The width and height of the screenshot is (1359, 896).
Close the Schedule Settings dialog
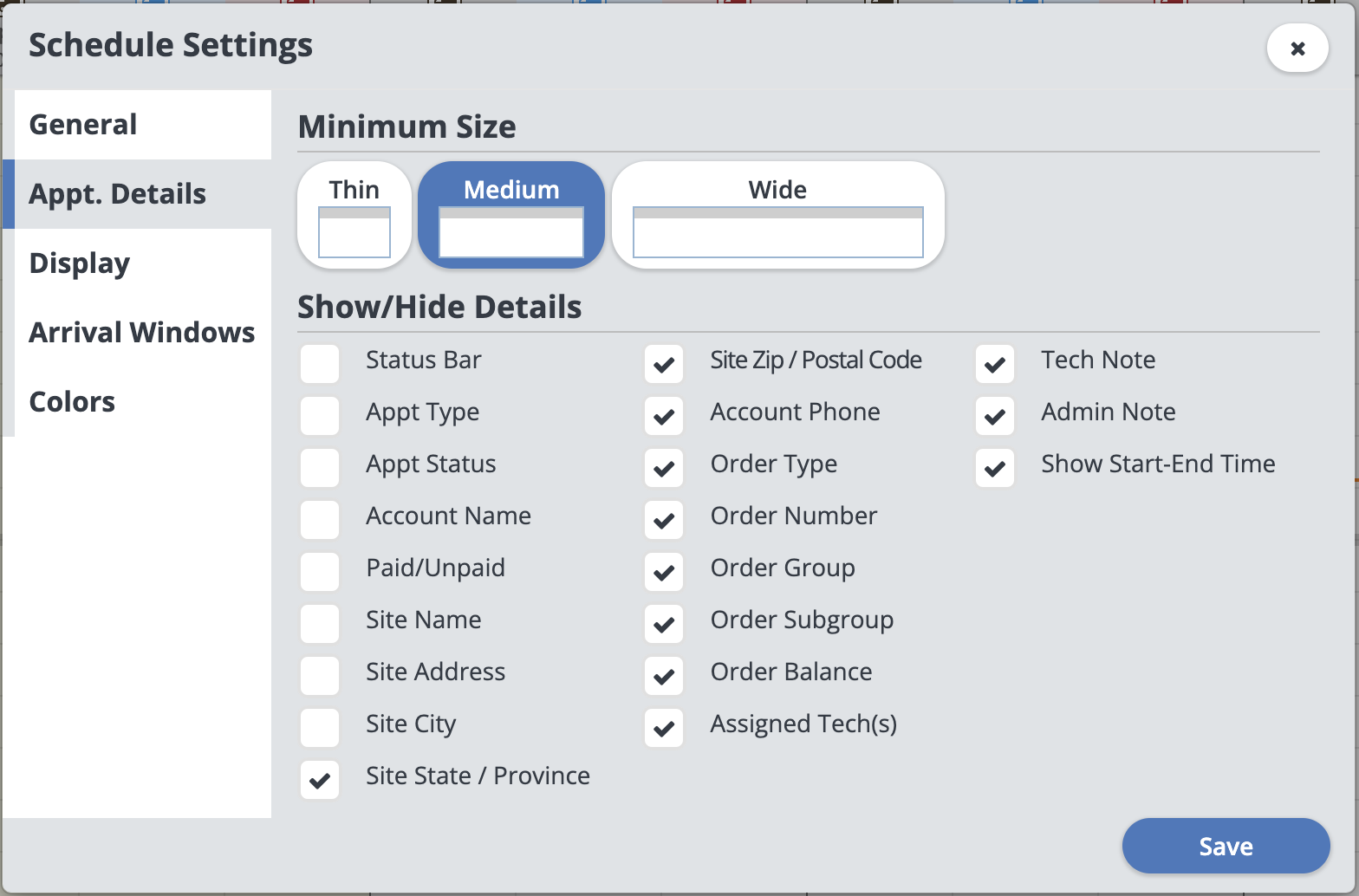click(x=1297, y=49)
